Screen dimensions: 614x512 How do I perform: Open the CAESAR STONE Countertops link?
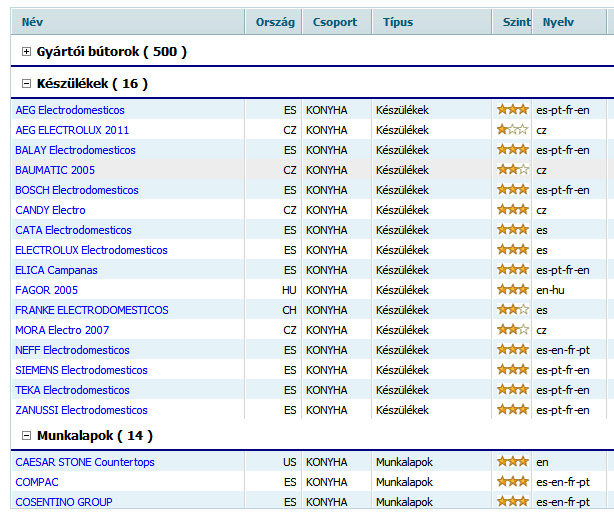(85, 462)
